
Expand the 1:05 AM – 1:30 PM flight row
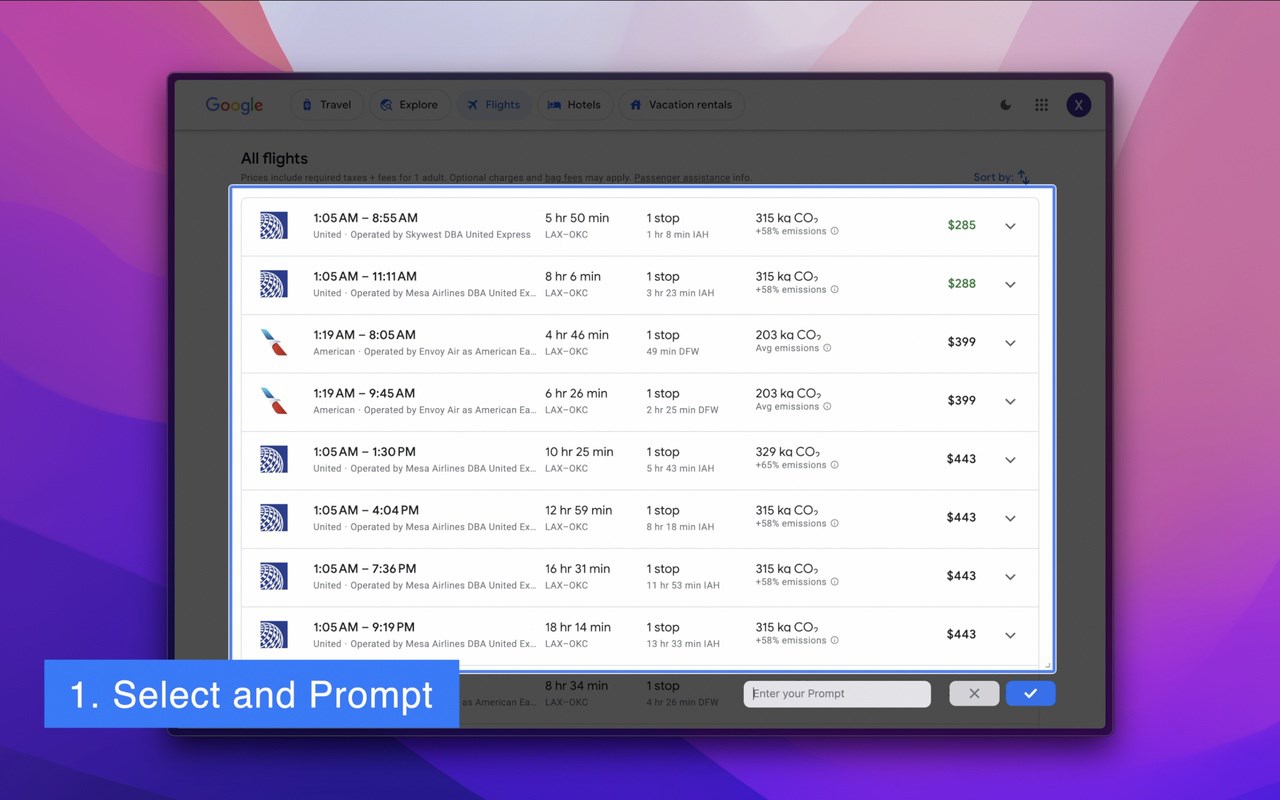point(1010,460)
